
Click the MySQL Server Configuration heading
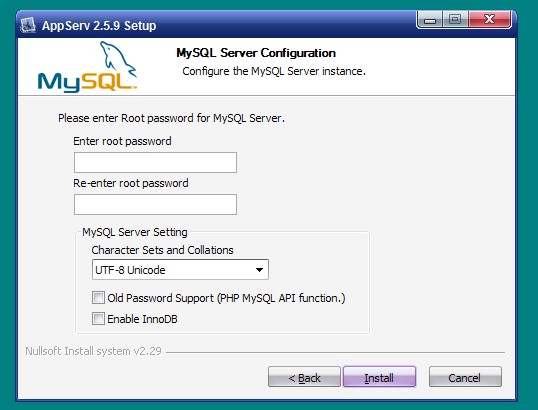256,53
